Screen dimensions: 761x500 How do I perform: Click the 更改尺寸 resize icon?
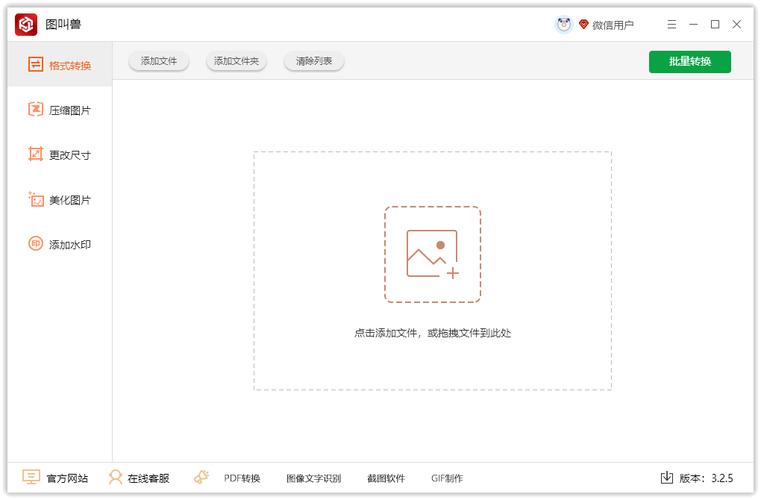click(x=35, y=154)
